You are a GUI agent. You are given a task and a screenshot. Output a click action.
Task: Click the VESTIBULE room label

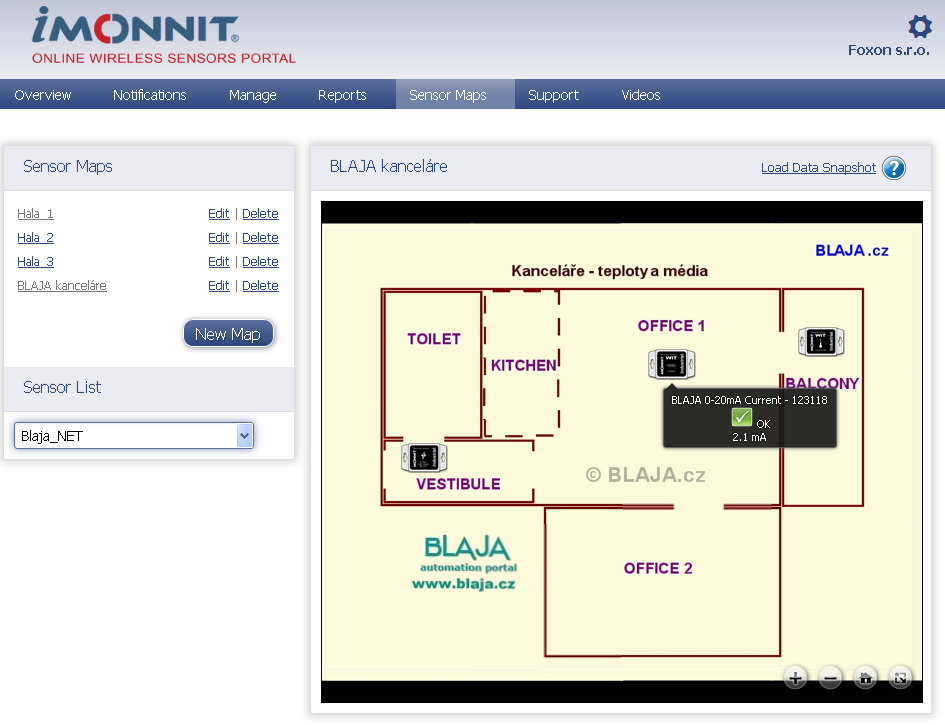pos(458,484)
